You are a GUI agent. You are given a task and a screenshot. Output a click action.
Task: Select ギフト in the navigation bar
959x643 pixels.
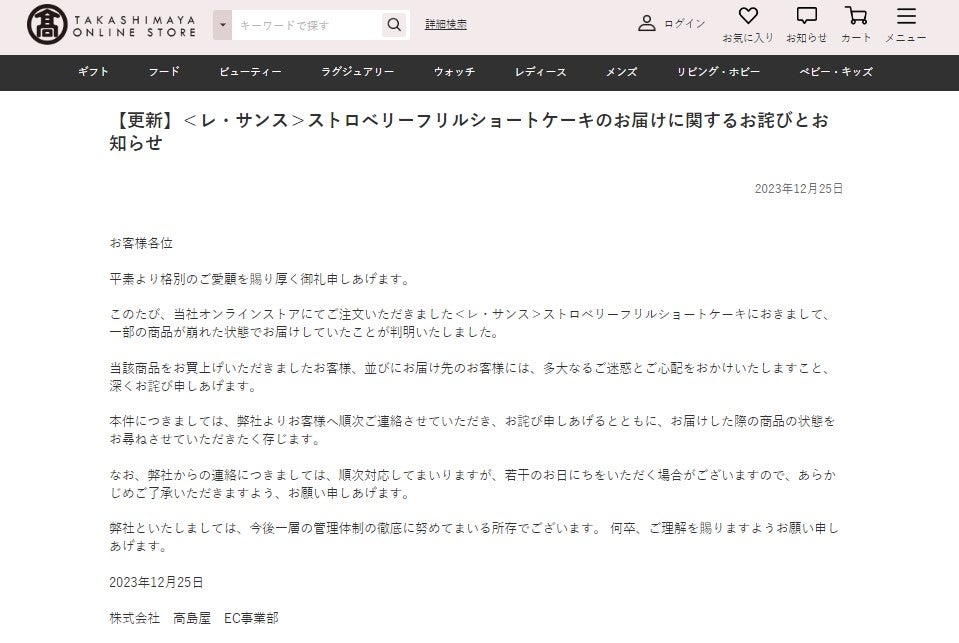[x=93, y=72]
